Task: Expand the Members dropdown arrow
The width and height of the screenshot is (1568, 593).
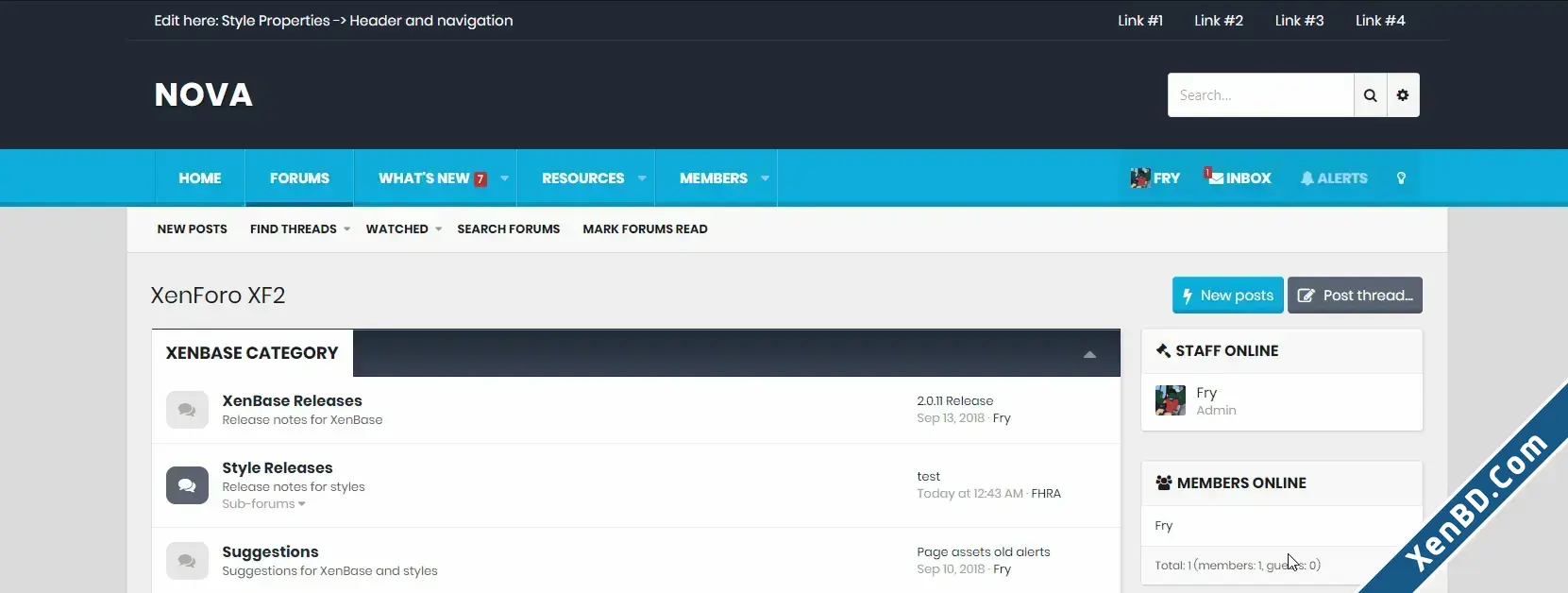Action: (x=765, y=178)
